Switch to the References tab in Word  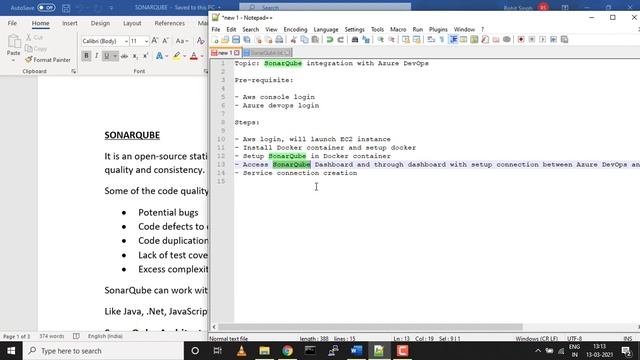click(169, 23)
